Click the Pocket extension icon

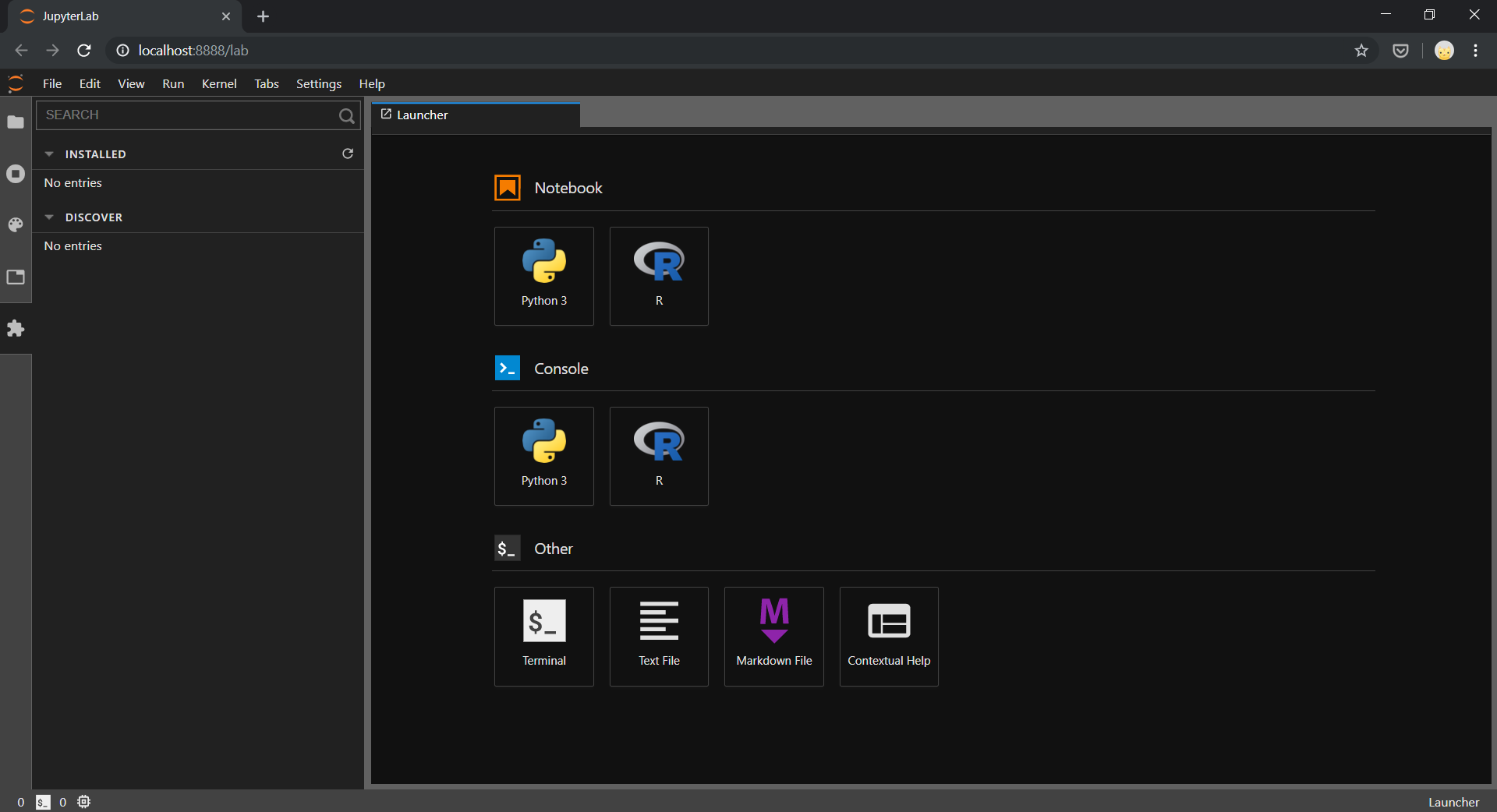click(x=1401, y=51)
